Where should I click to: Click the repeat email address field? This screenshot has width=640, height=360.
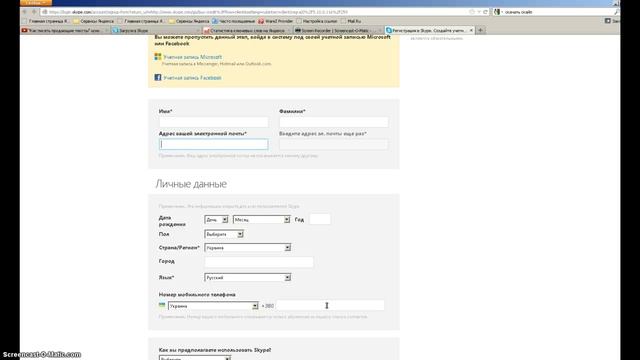(x=334, y=144)
